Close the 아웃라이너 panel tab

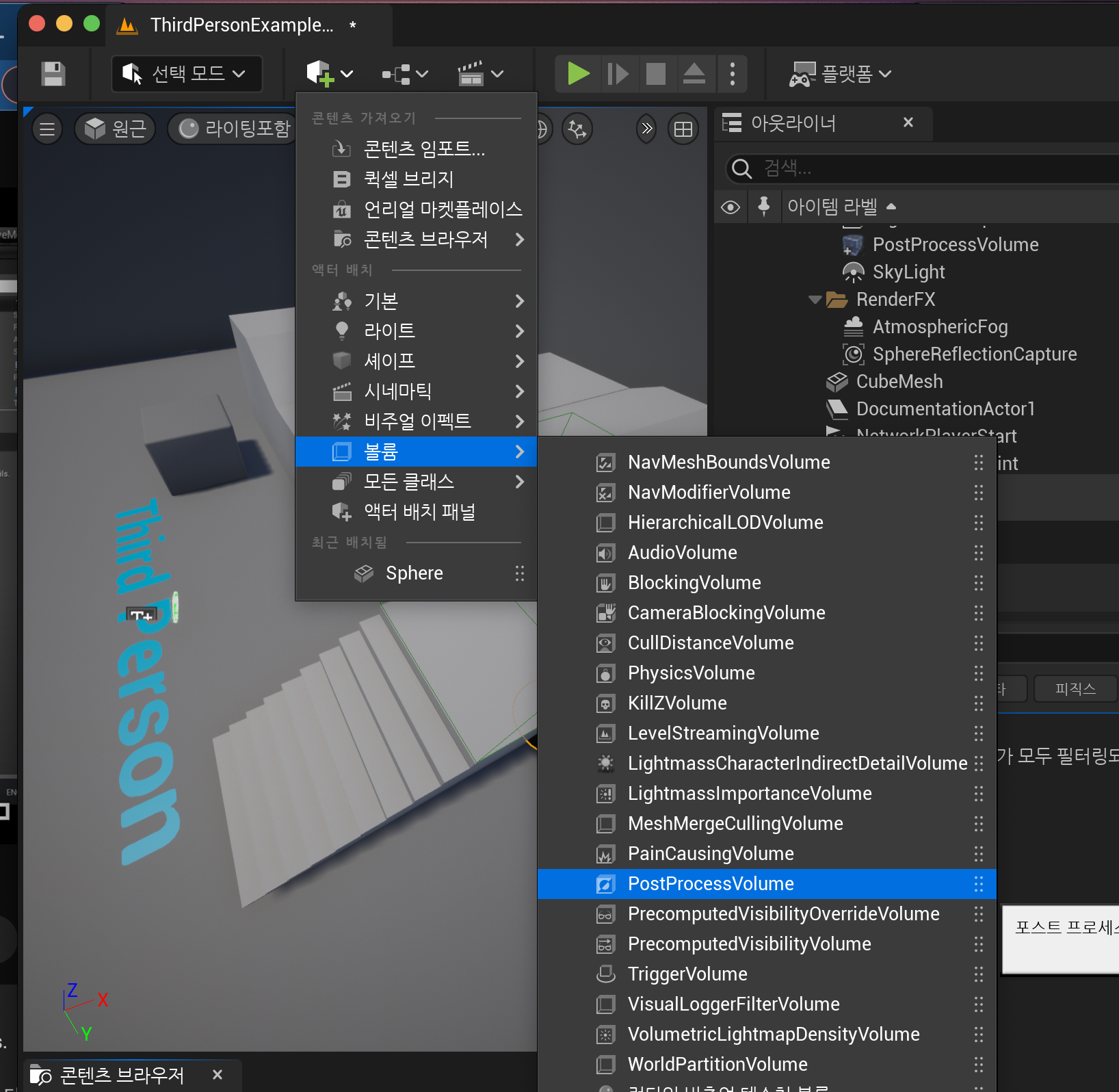908,122
